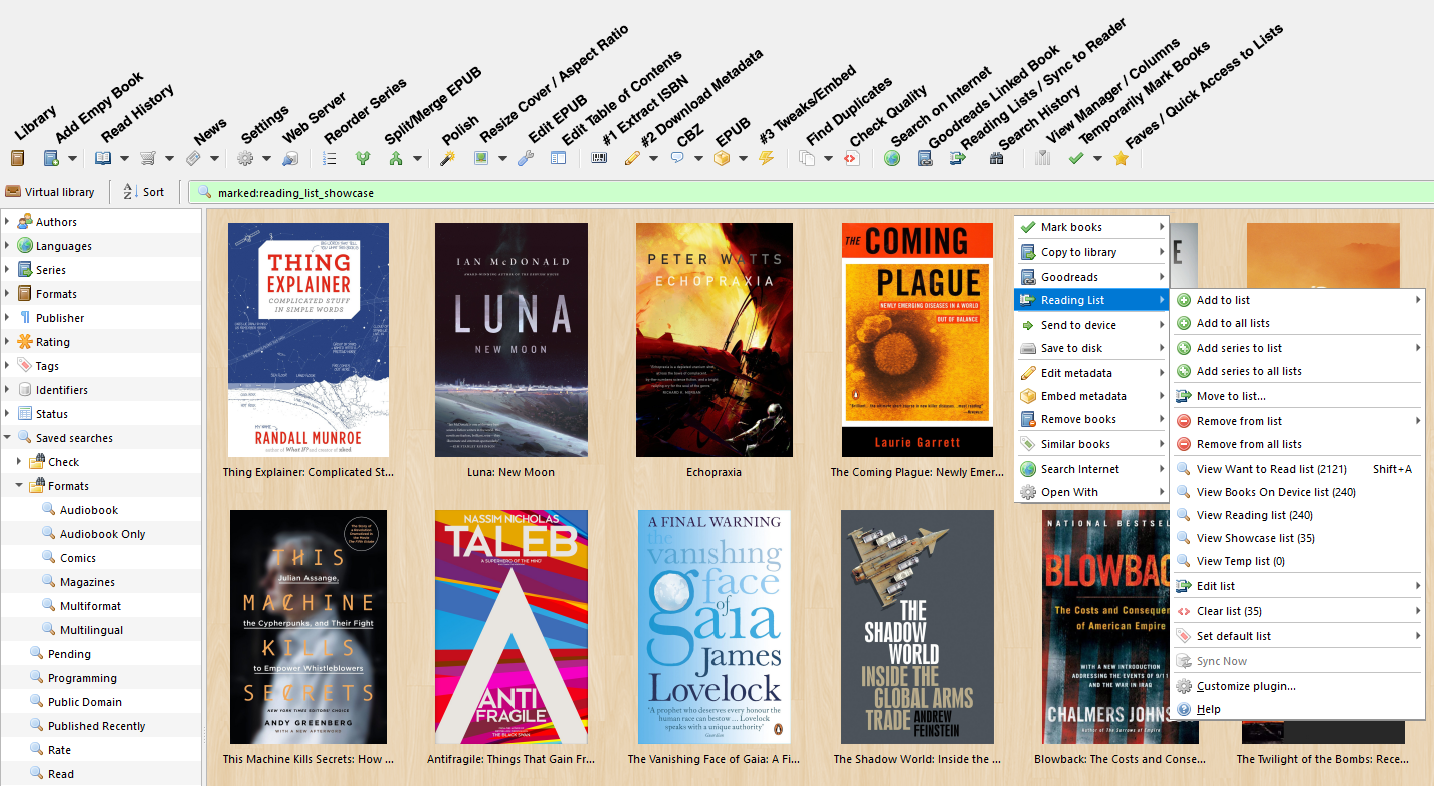Click the Library book icon in toolbar
The image size is (1434, 786).
[17, 158]
